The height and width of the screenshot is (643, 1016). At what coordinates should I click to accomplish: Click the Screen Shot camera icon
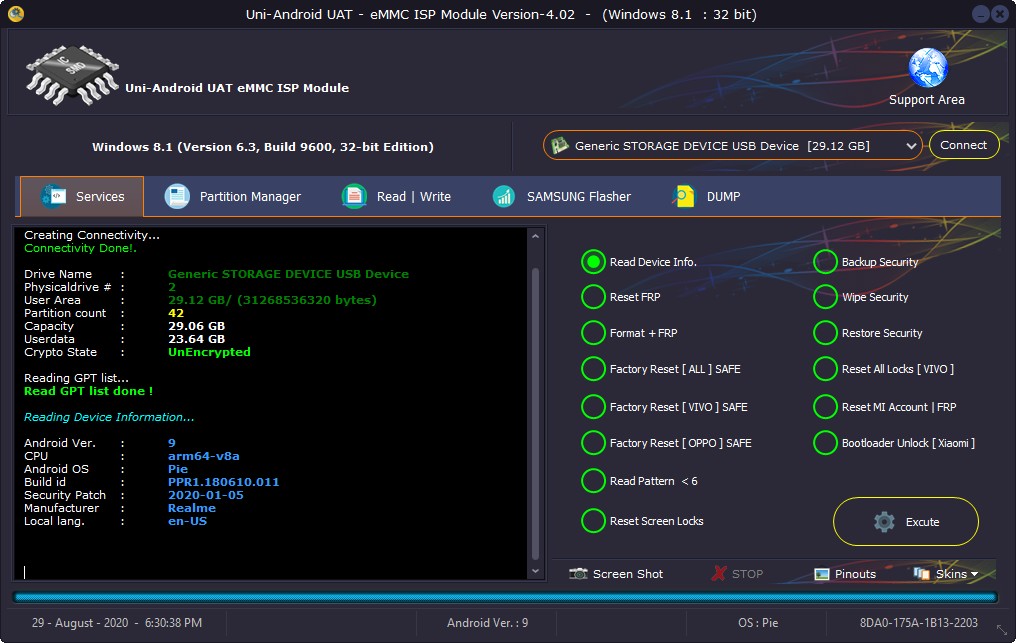[x=578, y=574]
